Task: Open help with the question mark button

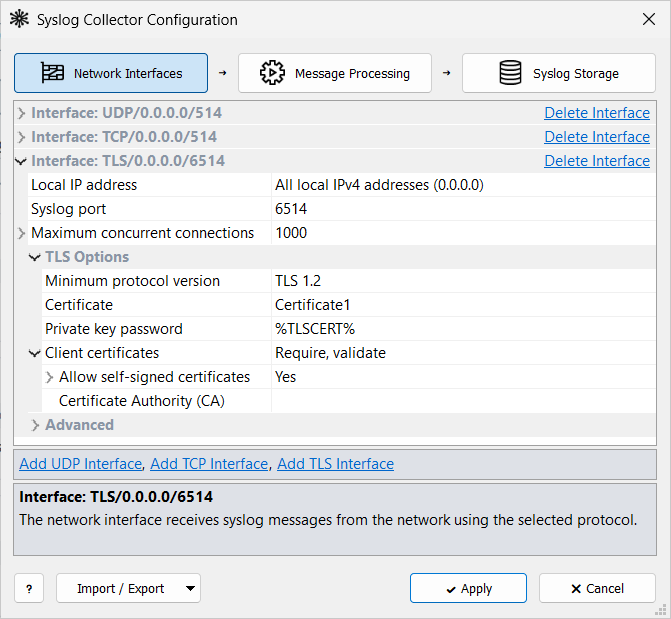Action: pyautogui.click(x=29, y=588)
